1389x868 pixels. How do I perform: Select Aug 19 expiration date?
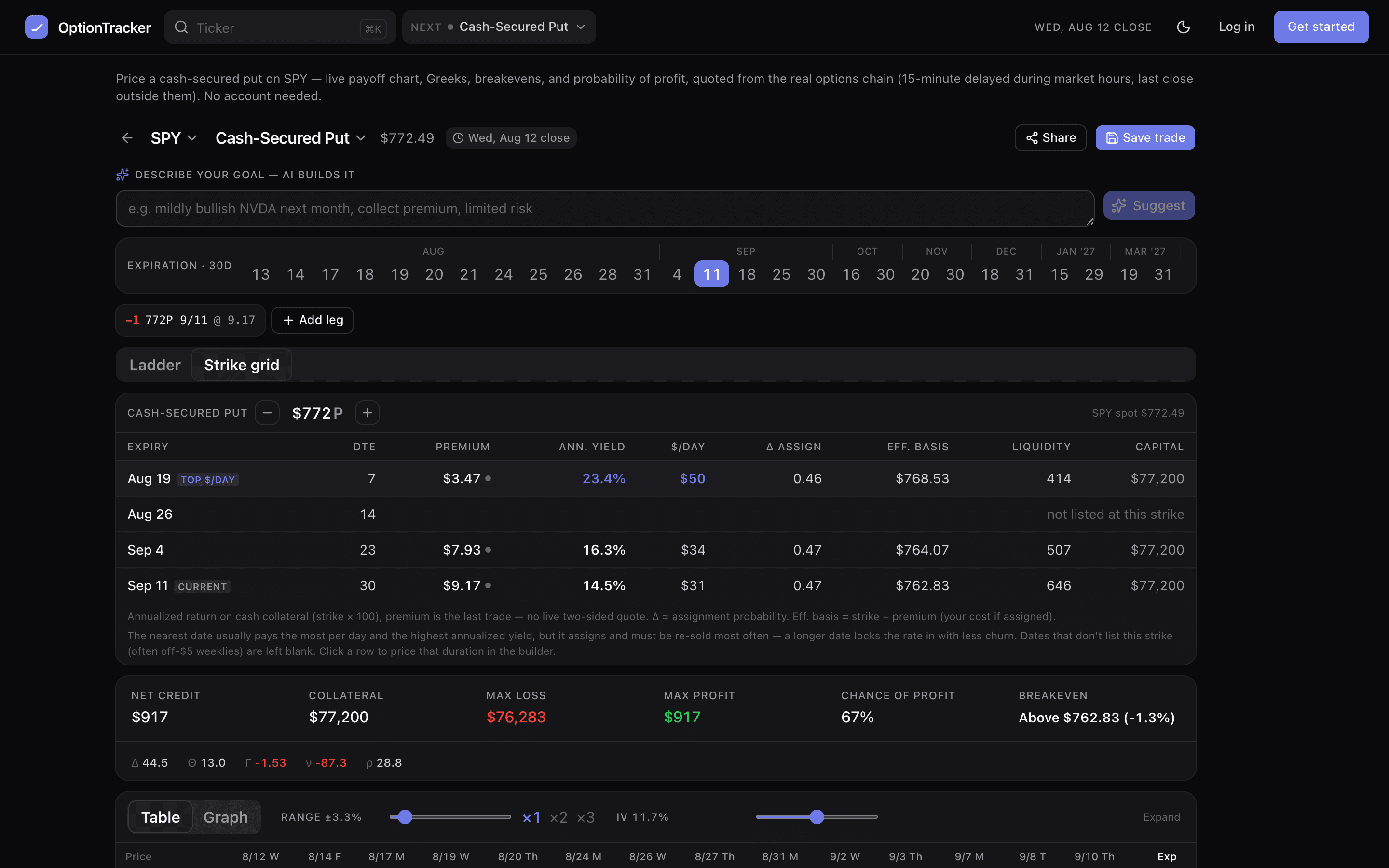click(x=399, y=274)
